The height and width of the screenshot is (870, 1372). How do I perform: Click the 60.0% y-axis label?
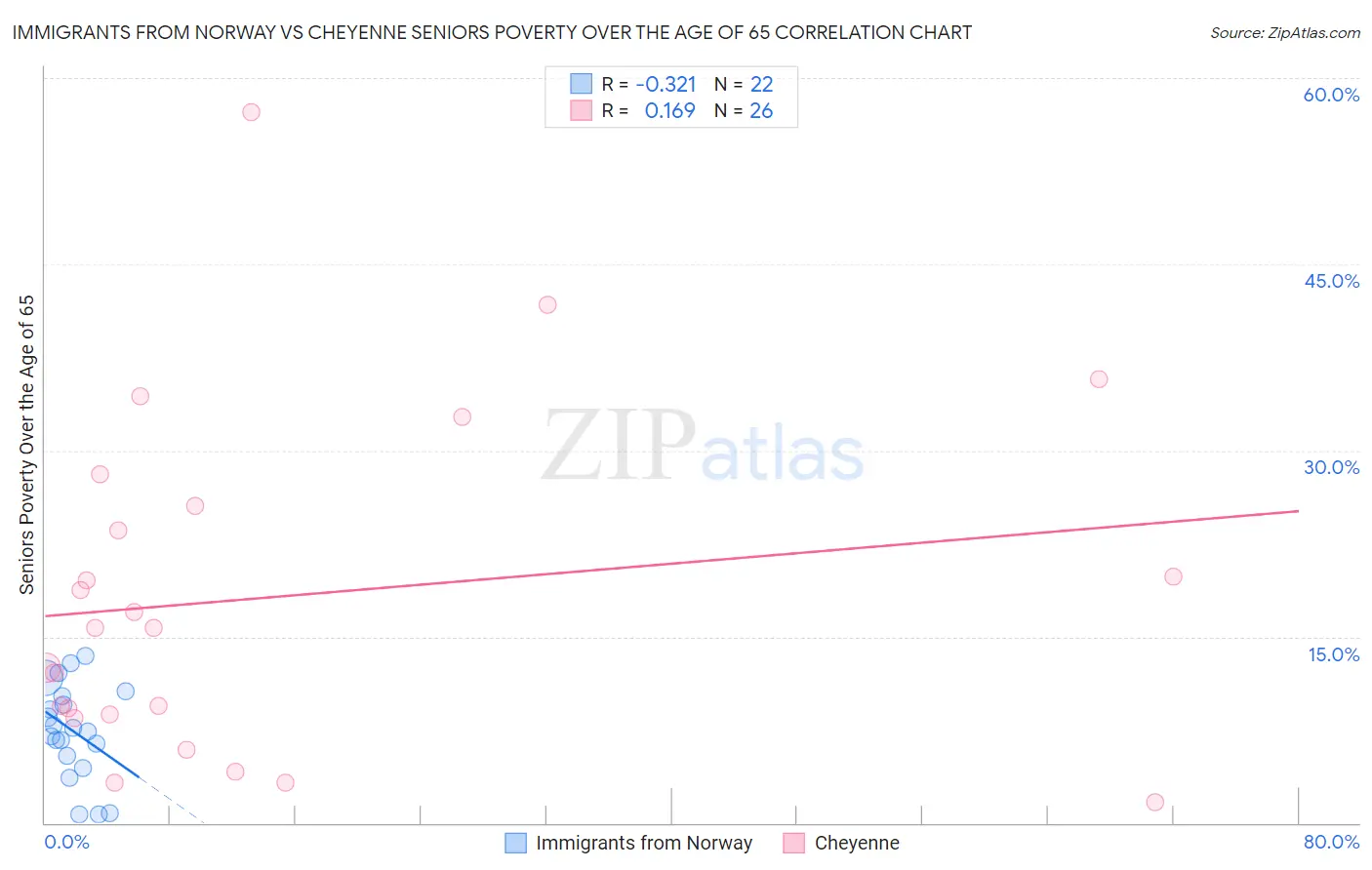pos(1331,95)
